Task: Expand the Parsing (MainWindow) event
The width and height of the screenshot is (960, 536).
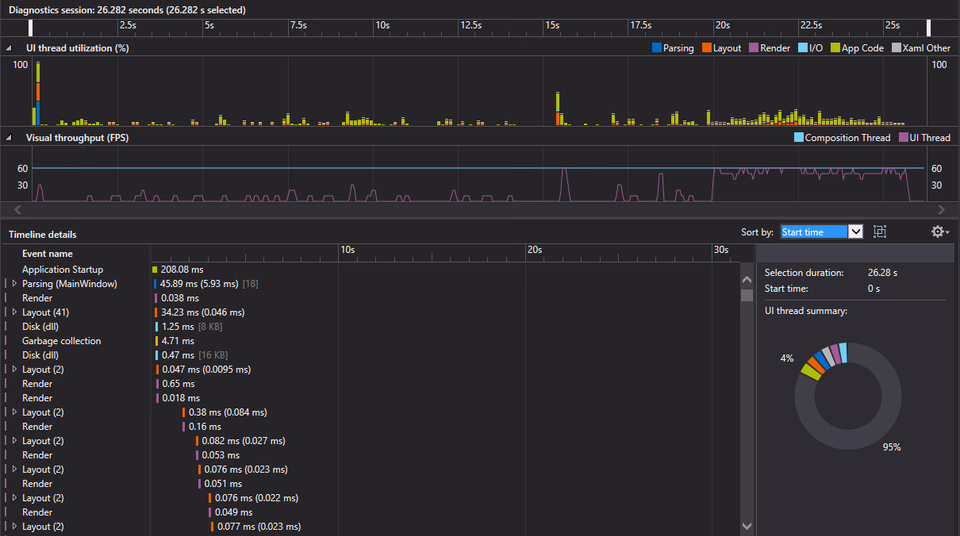Action: coord(15,284)
